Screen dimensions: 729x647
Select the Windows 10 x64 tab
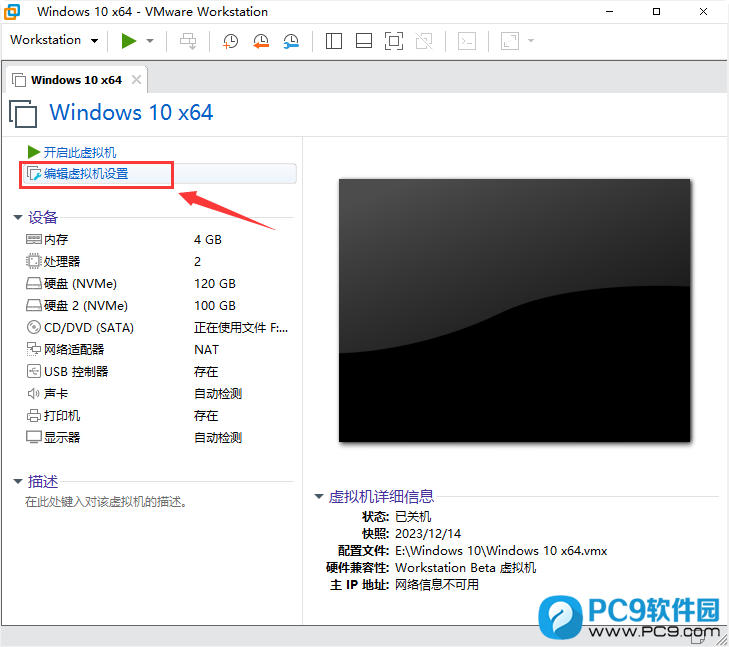pos(76,80)
